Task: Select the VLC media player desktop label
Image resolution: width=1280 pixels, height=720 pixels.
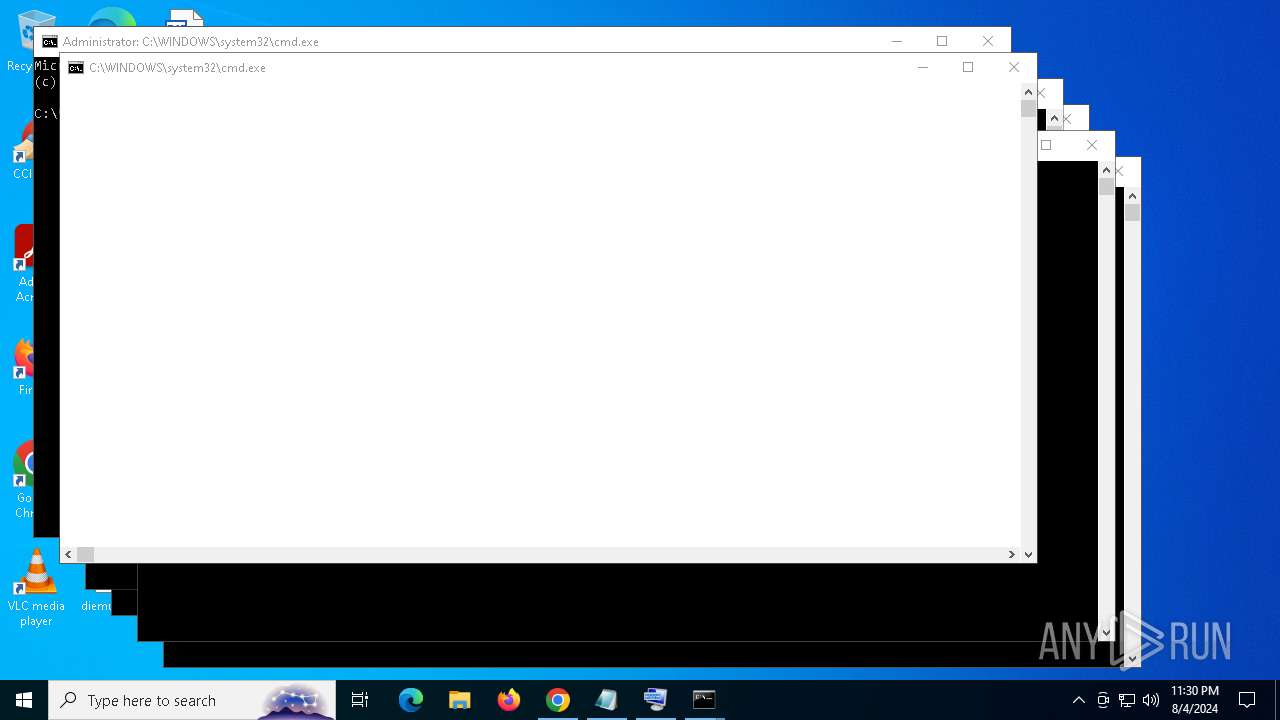Action: click(36, 613)
